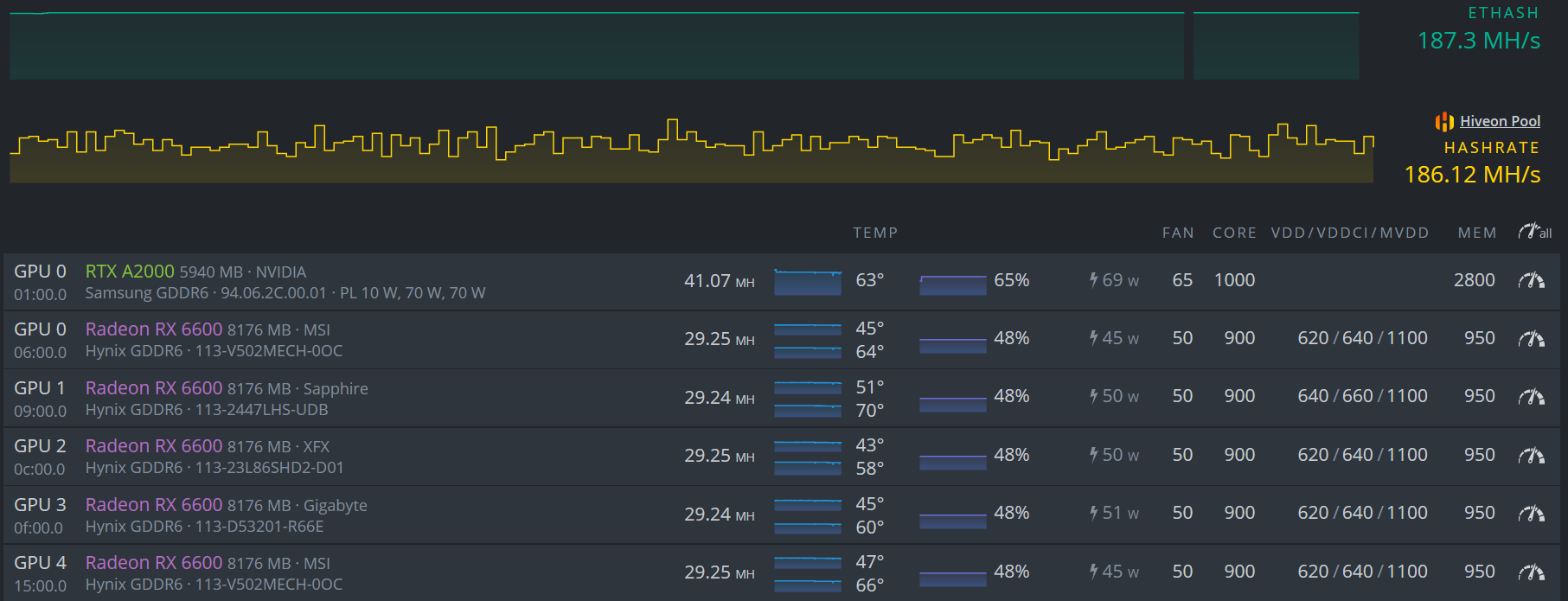
Task: Click overclock icon on MSI card at 06:00.0
Action: click(x=1531, y=339)
